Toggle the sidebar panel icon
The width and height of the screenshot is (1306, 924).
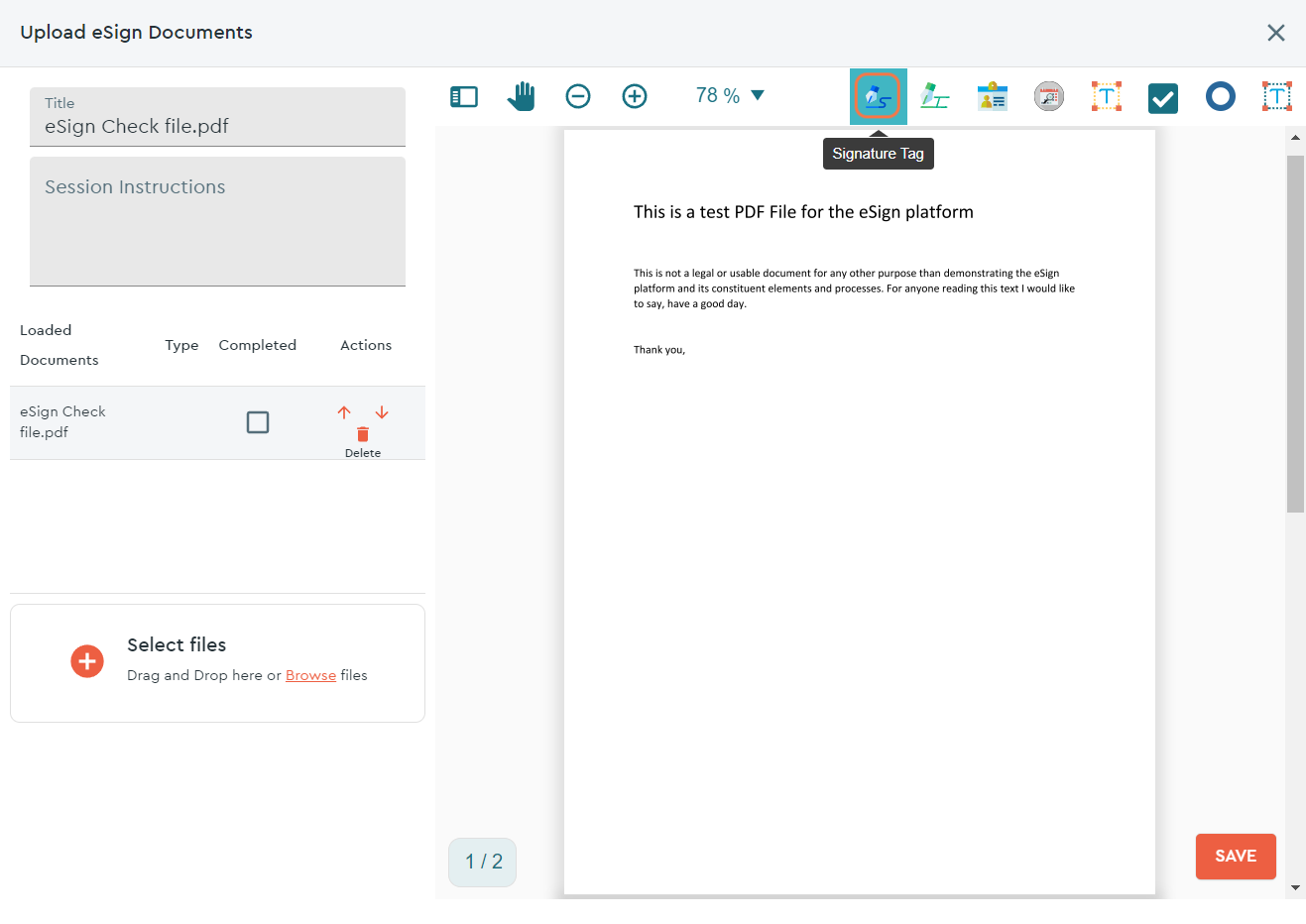point(464,96)
